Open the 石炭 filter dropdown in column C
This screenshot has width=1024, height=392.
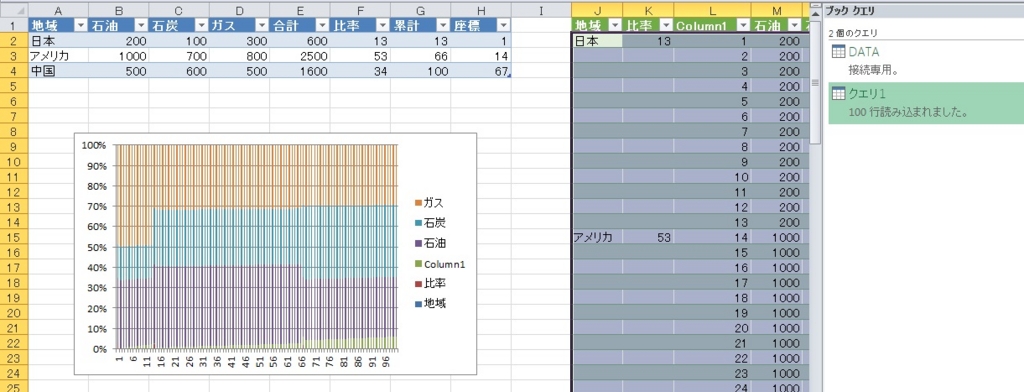[201, 25]
